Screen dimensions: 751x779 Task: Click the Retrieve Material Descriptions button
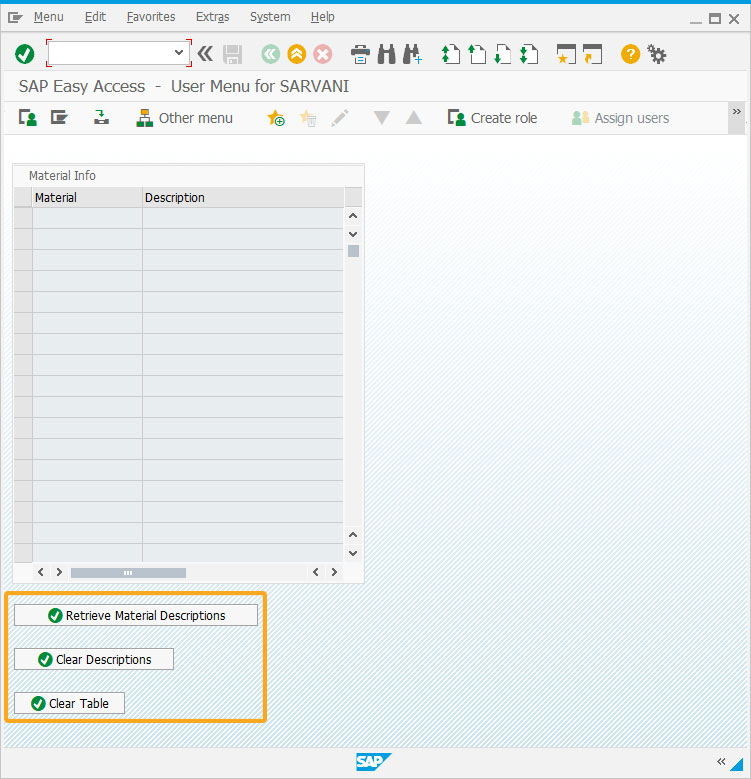(136, 615)
